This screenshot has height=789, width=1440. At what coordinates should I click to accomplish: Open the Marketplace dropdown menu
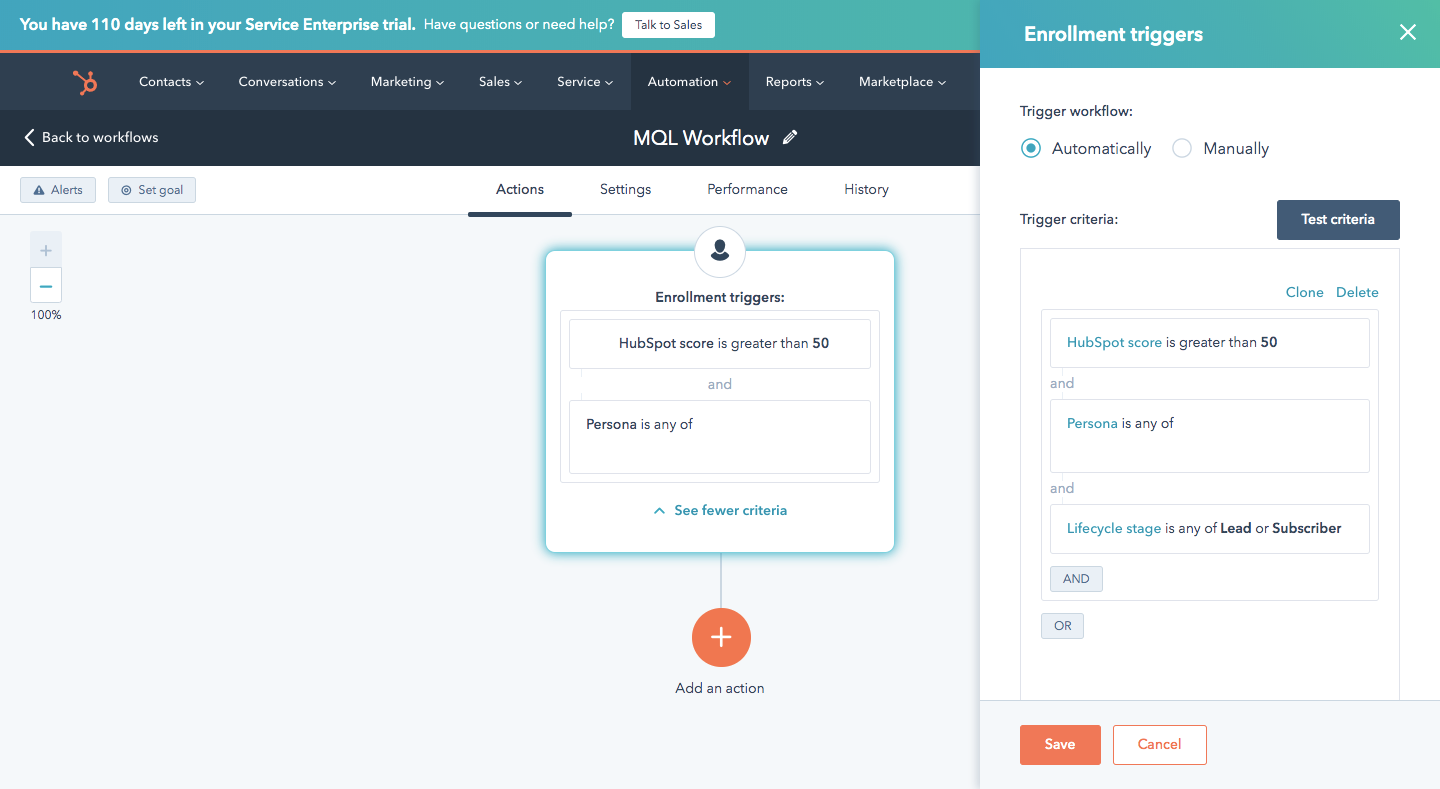click(902, 82)
